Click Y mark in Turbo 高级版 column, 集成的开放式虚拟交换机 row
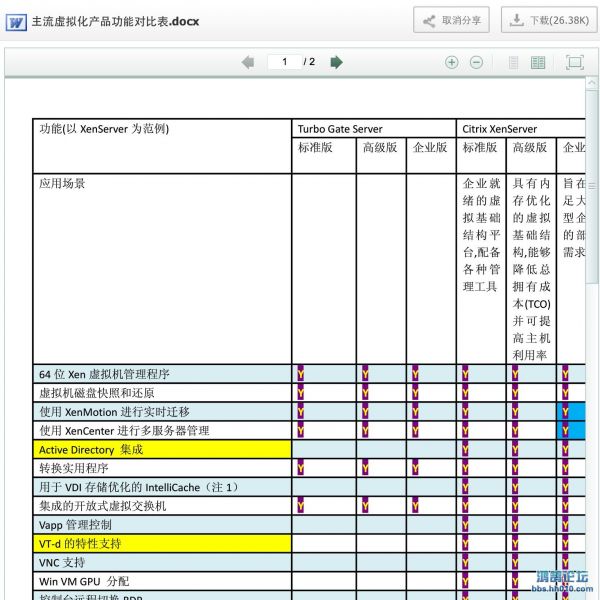This screenshot has height=600, width=600. (x=365, y=505)
